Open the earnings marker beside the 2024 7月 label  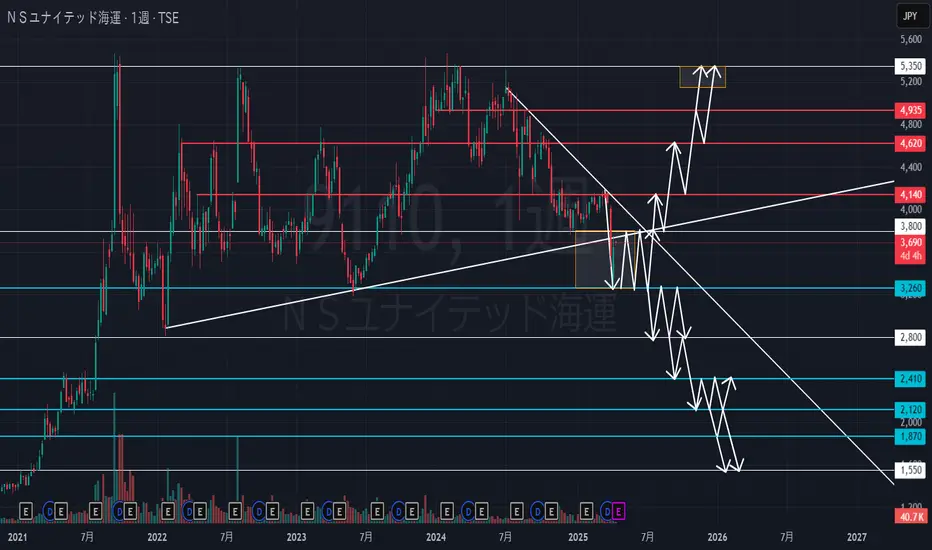(x=516, y=511)
